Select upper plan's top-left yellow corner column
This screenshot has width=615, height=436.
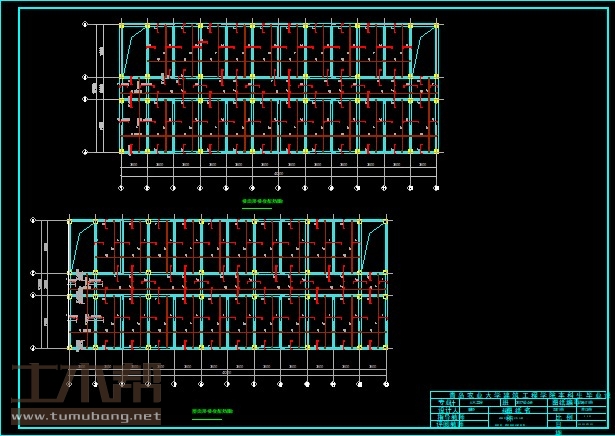[x=121, y=23]
